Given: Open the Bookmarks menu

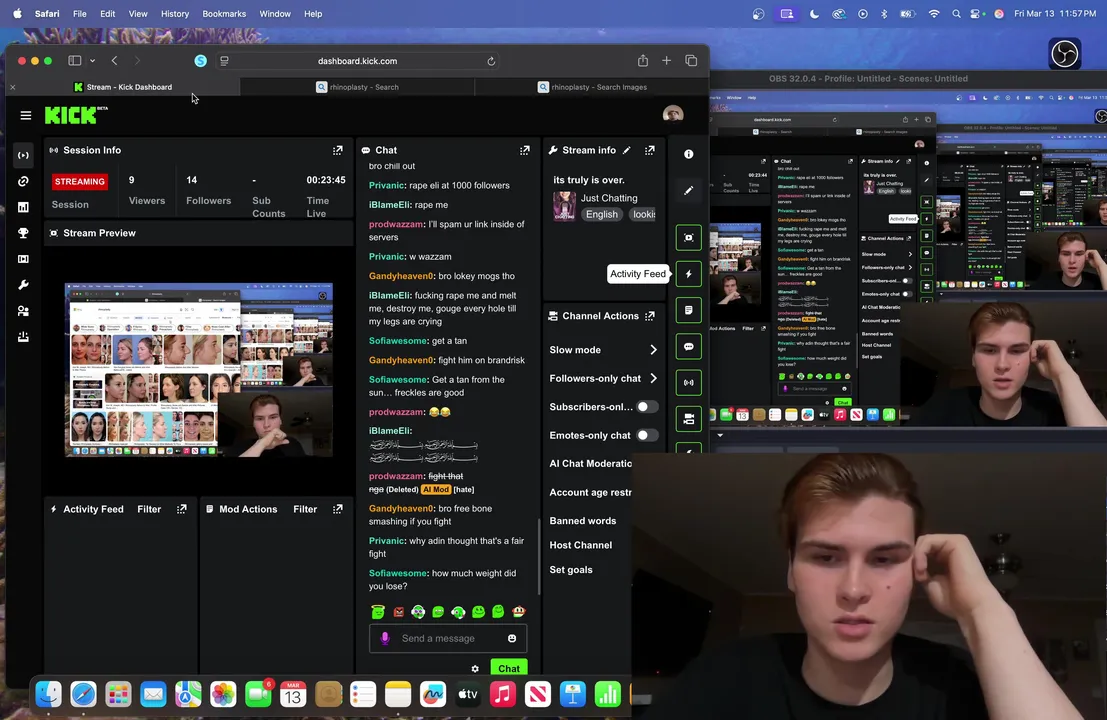Looking at the screenshot, I should (x=224, y=13).
